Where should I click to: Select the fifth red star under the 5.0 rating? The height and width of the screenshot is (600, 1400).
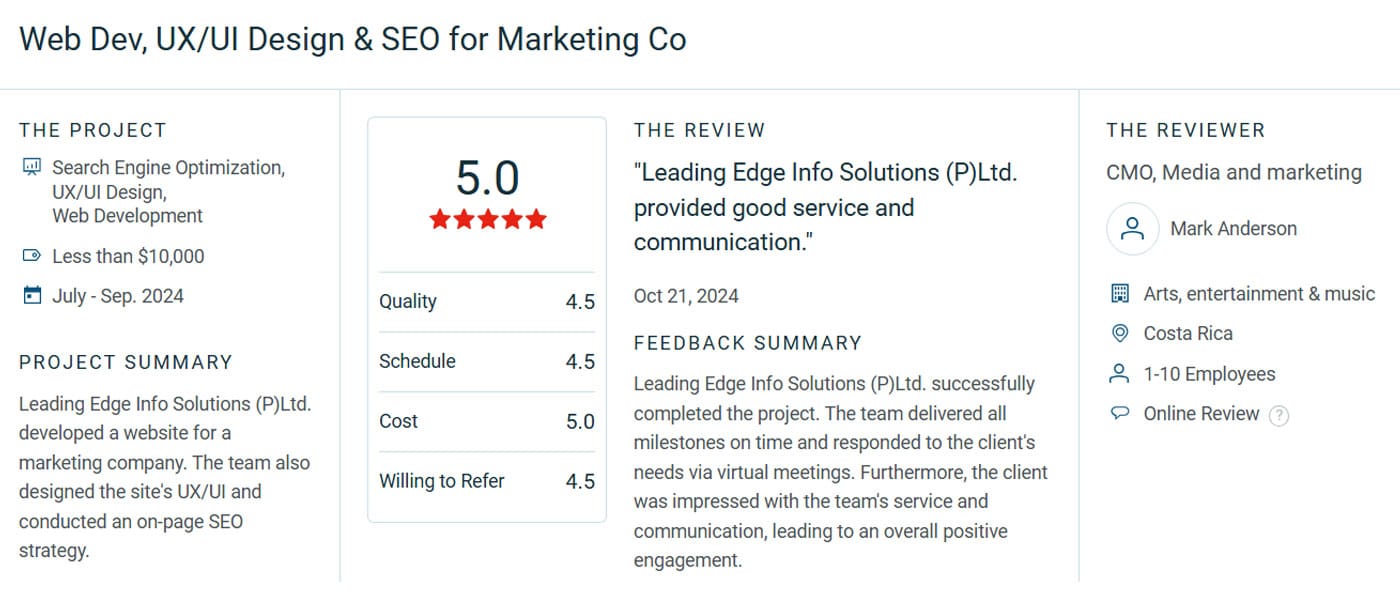click(x=537, y=219)
